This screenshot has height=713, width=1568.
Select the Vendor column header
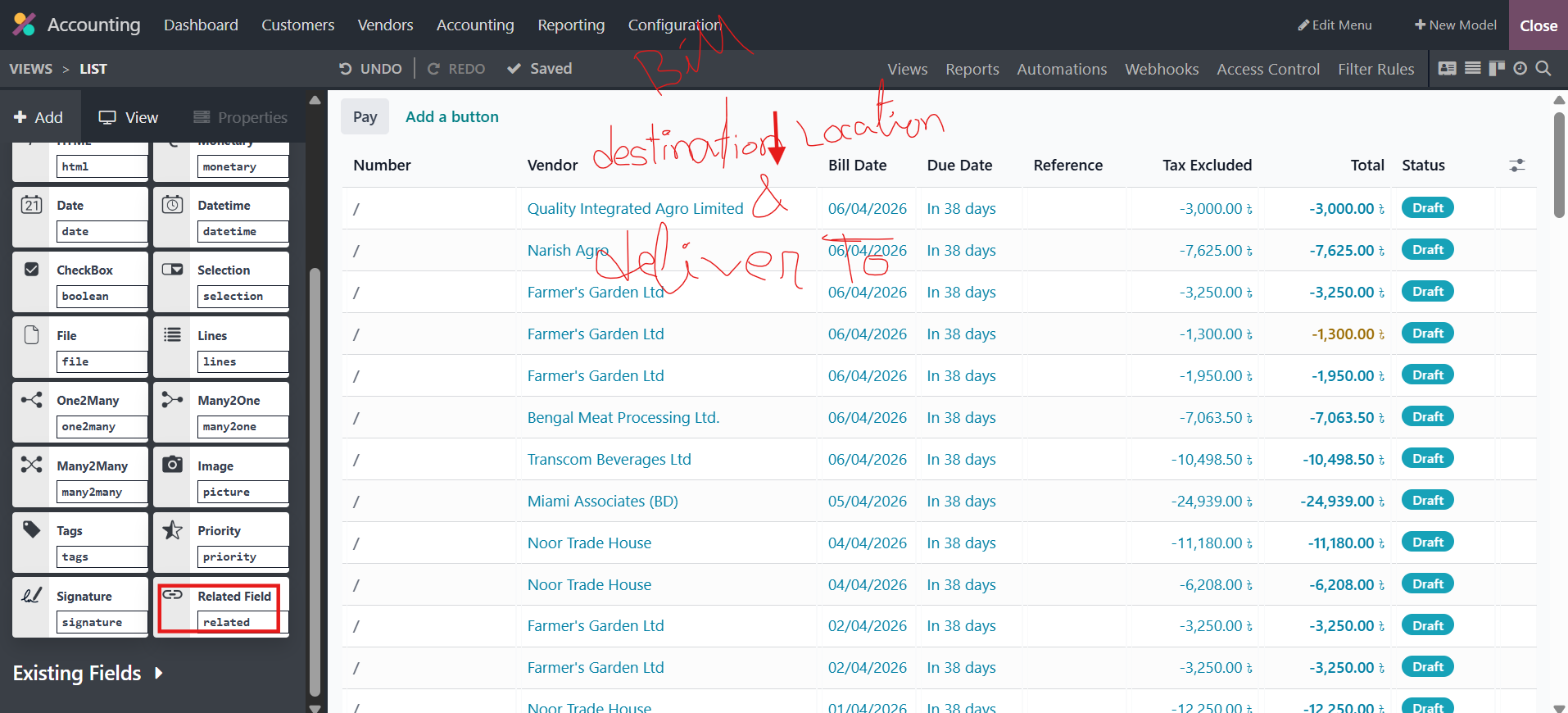click(552, 166)
